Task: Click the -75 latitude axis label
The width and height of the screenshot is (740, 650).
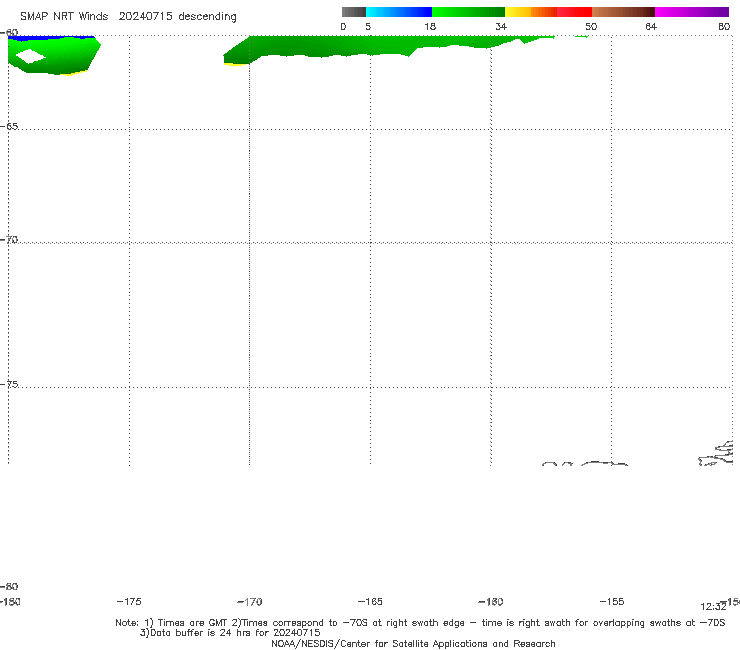Action: pos(9,384)
